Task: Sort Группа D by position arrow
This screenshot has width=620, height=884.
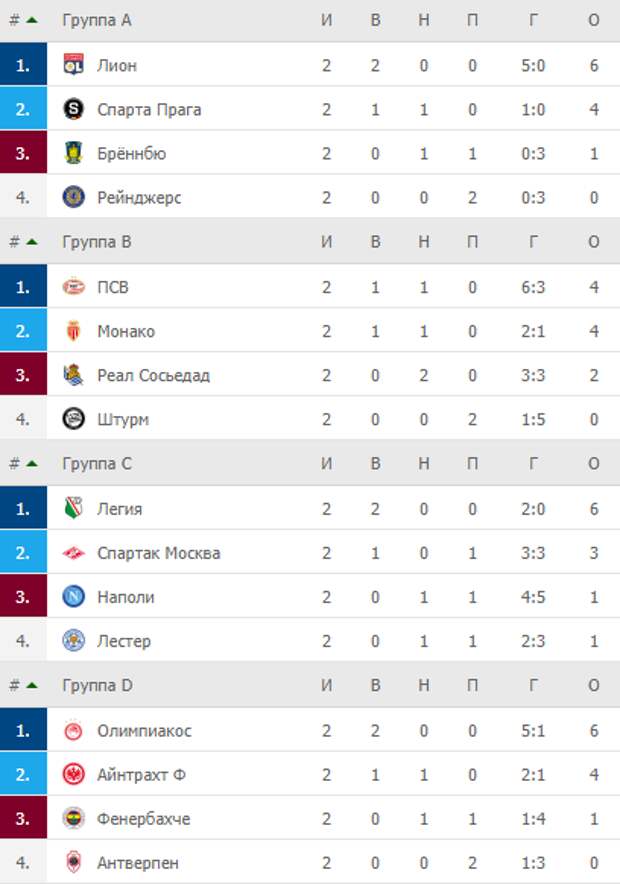Action: pos(32,686)
